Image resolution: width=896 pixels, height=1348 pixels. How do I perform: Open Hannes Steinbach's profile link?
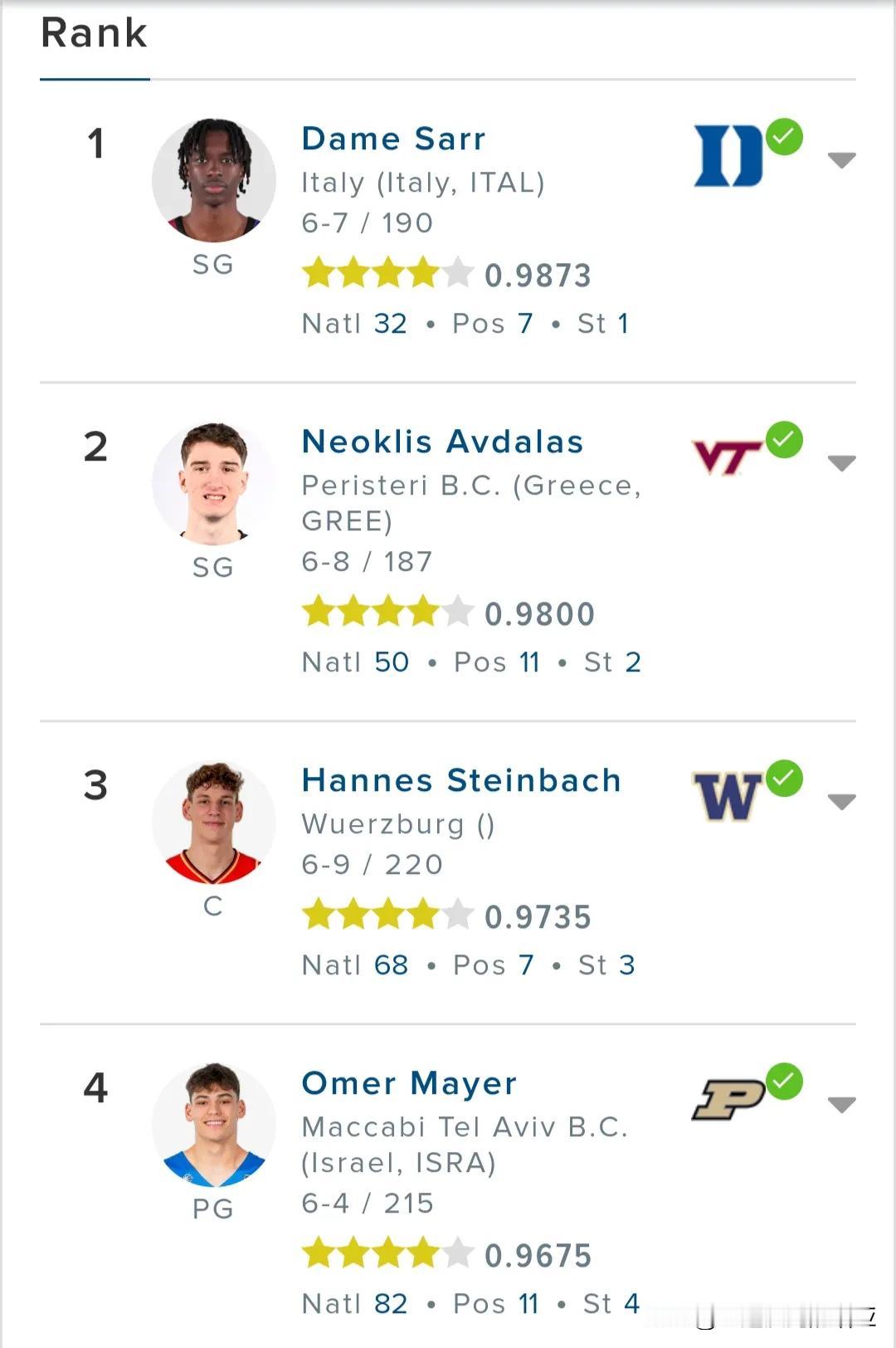(x=461, y=780)
